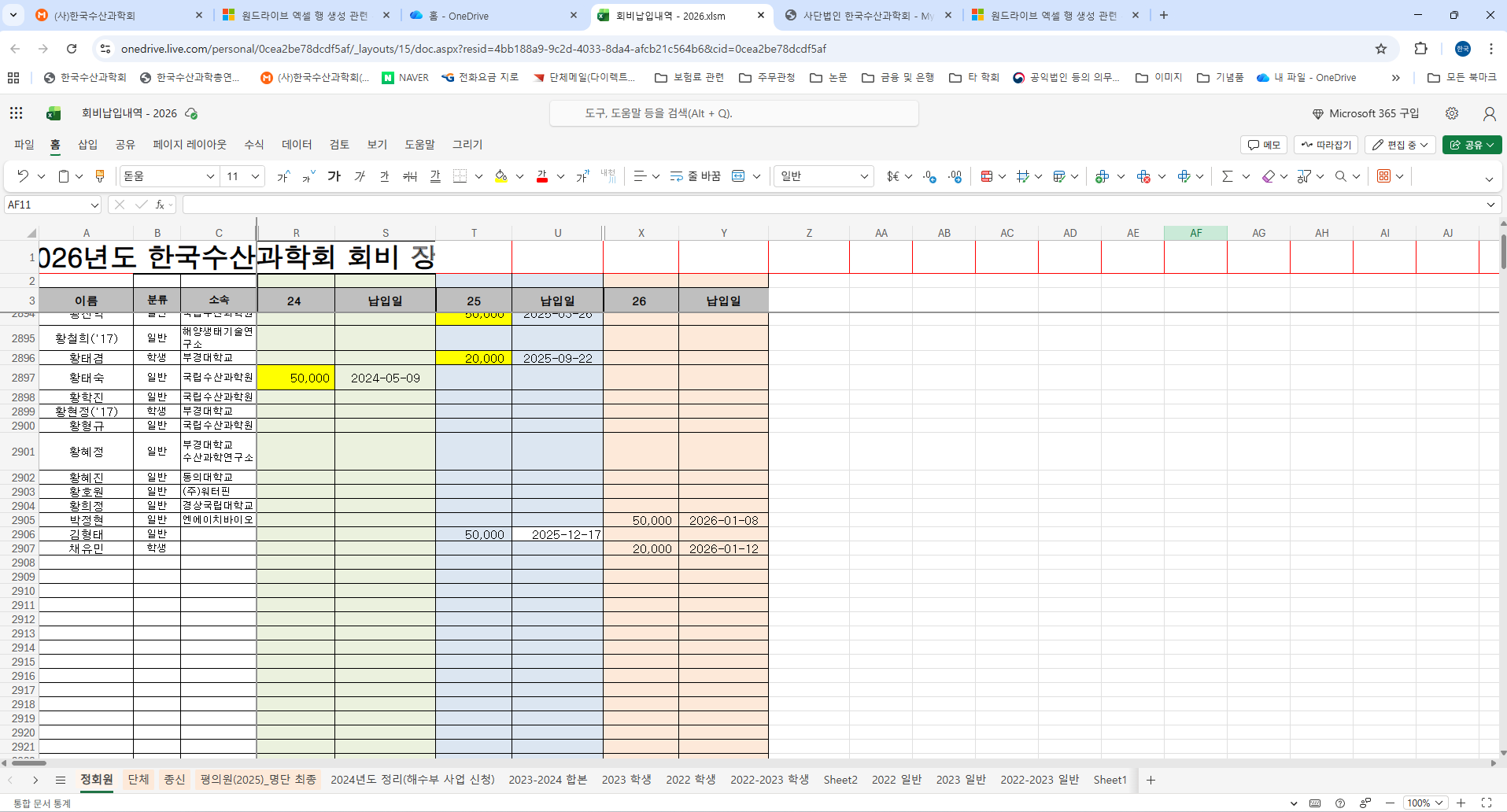1507x812 pixels.
Task: Increase font size with grow icon
Action: 283,176
